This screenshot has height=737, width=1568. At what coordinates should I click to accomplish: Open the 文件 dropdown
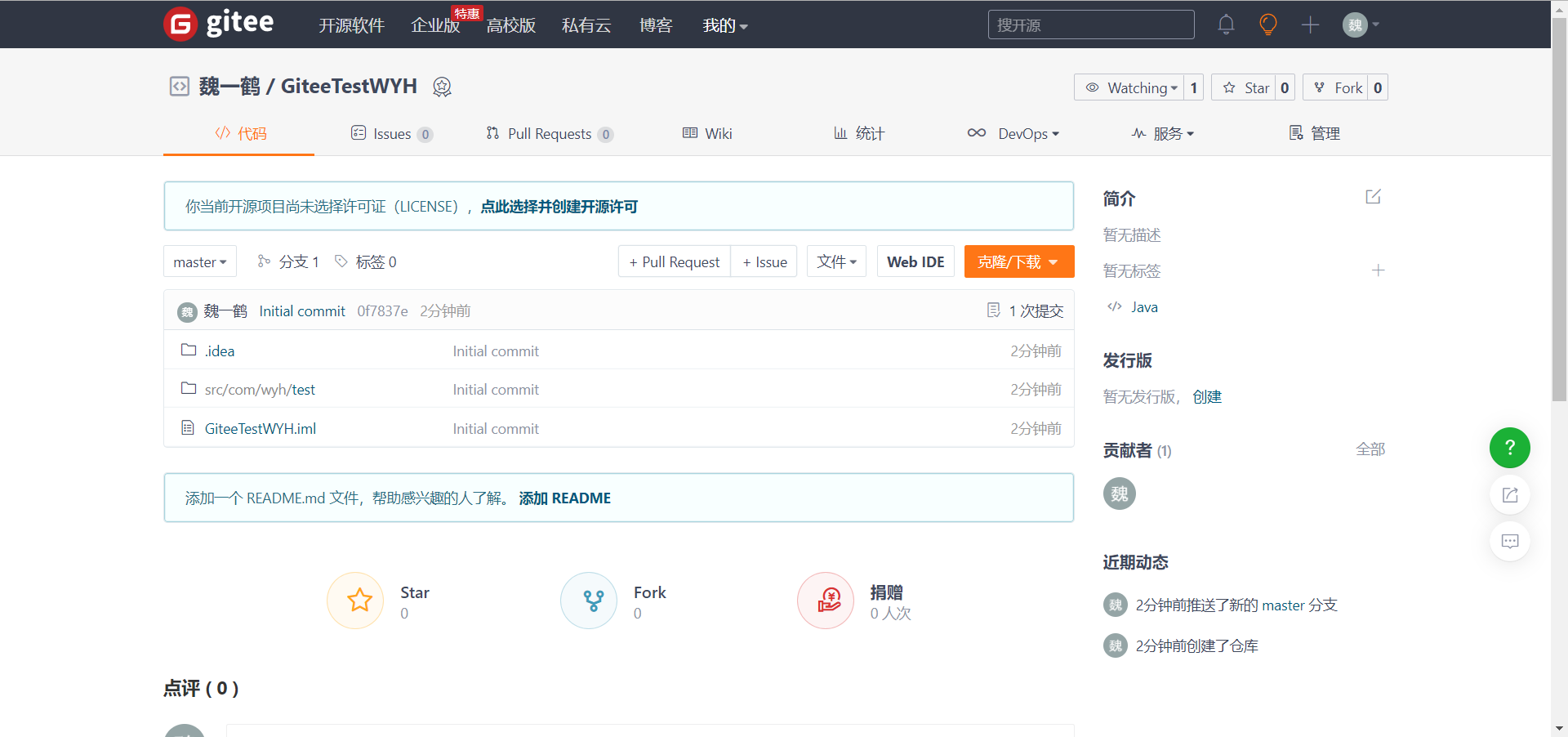click(x=836, y=261)
